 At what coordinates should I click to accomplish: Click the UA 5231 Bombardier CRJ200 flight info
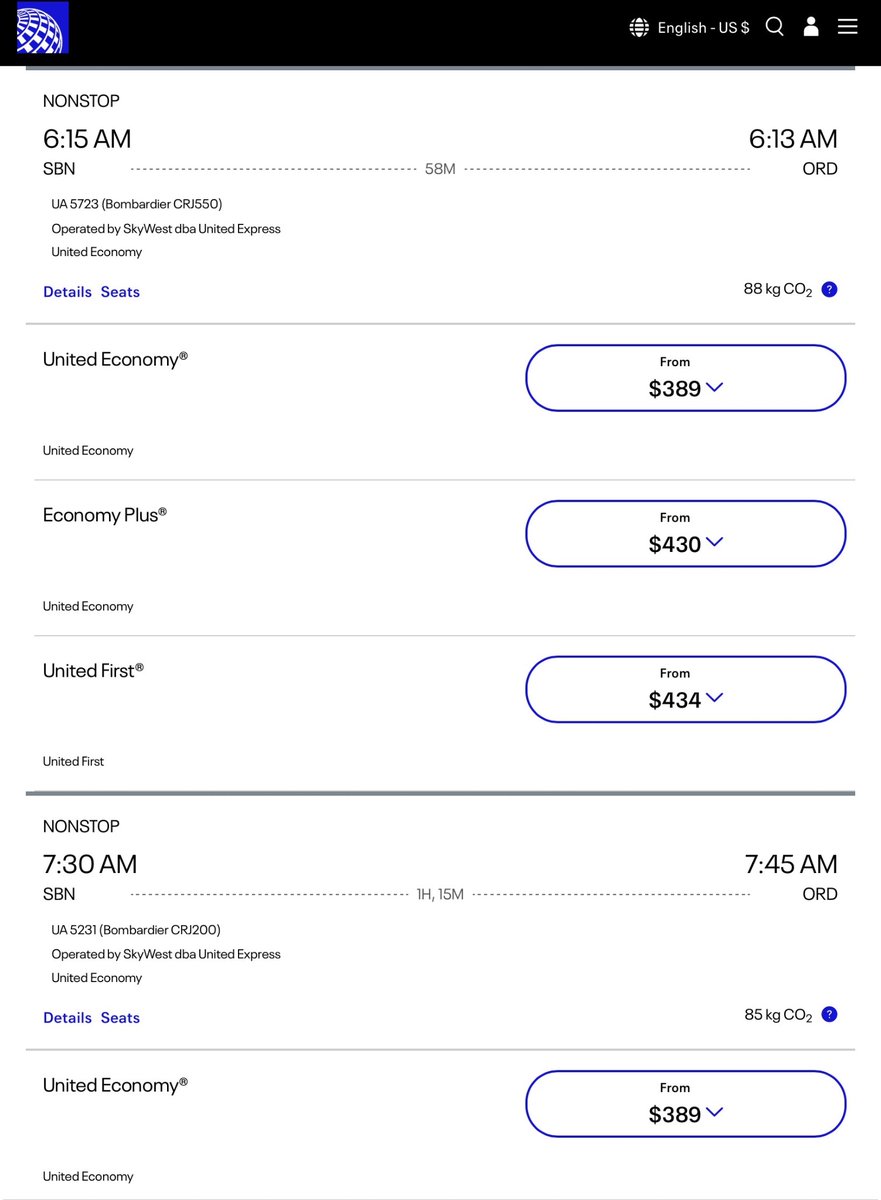coord(136,930)
